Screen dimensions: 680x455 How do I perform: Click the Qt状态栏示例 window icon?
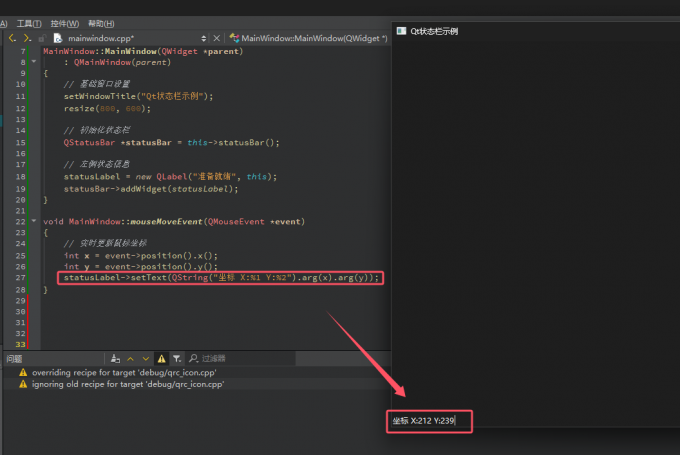pyautogui.click(x=402, y=31)
